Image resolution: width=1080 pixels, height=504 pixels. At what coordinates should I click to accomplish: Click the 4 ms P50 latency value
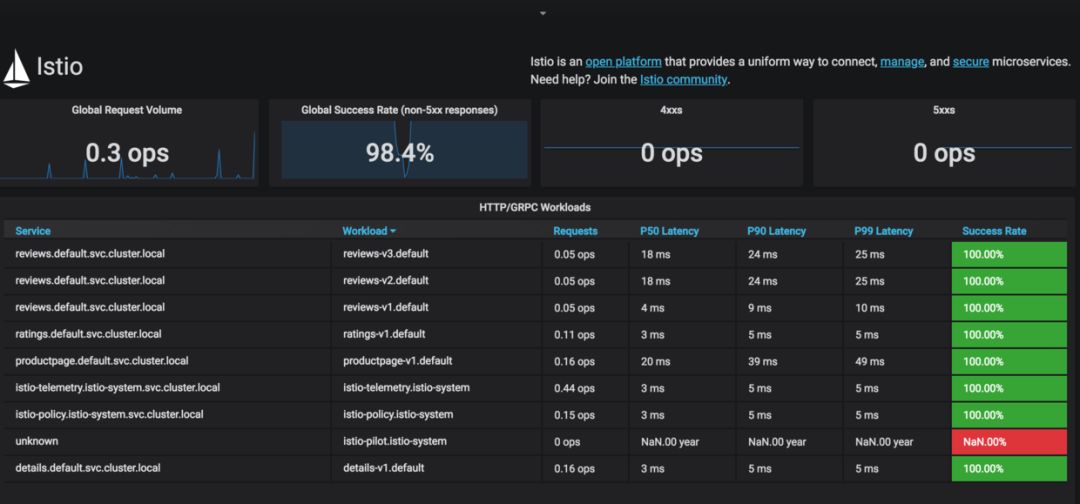click(652, 308)
